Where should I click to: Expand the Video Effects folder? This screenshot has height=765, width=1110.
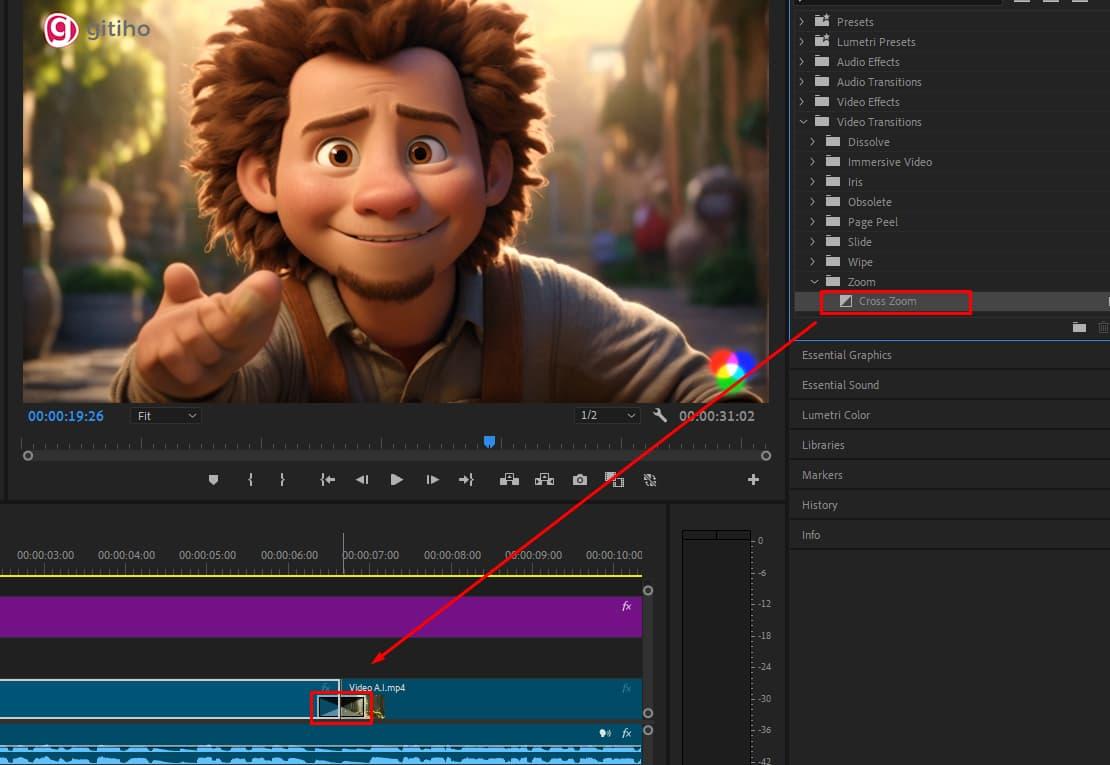tap(802, 101)
